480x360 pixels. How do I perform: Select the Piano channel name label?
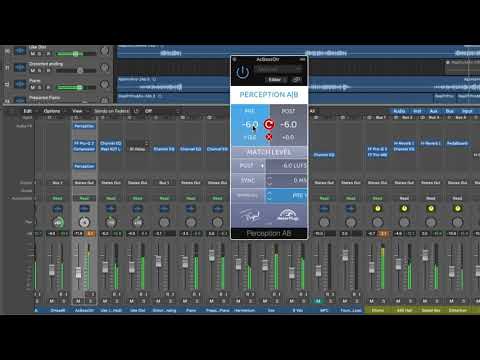pyautogui.click(x=191, y=310)
